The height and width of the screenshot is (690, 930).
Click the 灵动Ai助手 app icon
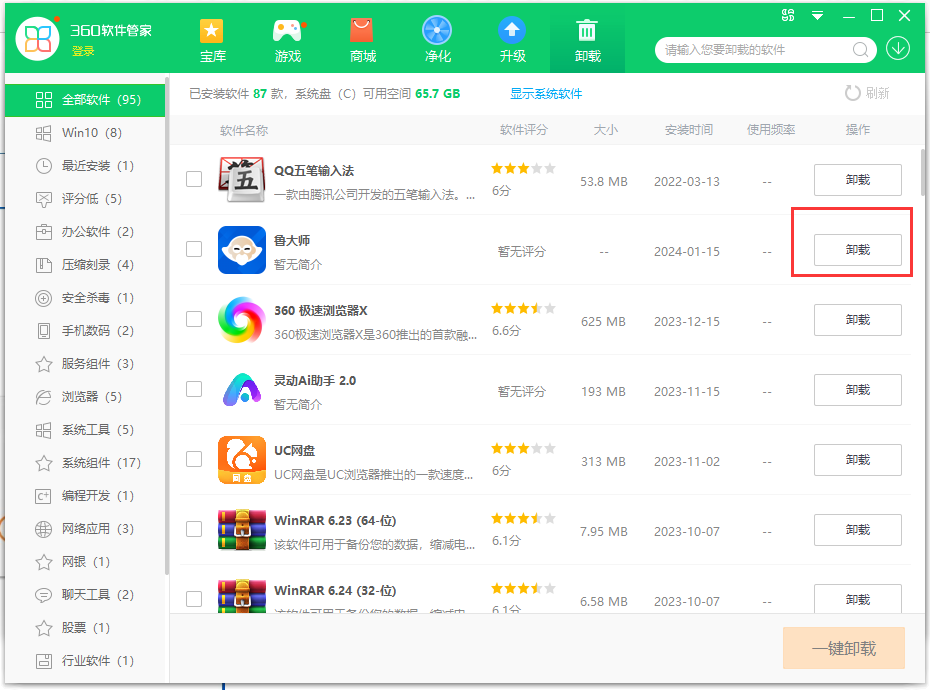pos(241,390)
